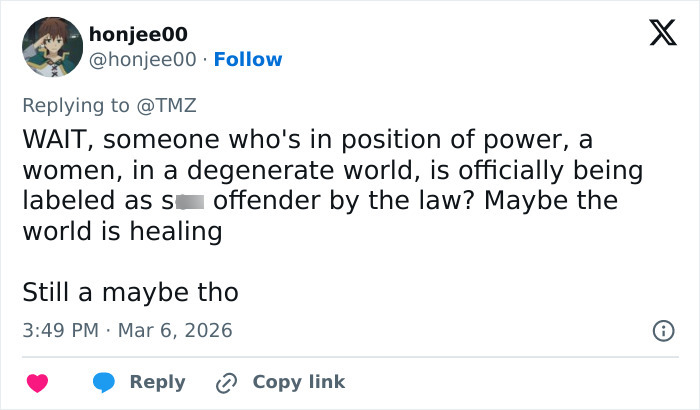Click the 3:49 PM time stamp

61,330
